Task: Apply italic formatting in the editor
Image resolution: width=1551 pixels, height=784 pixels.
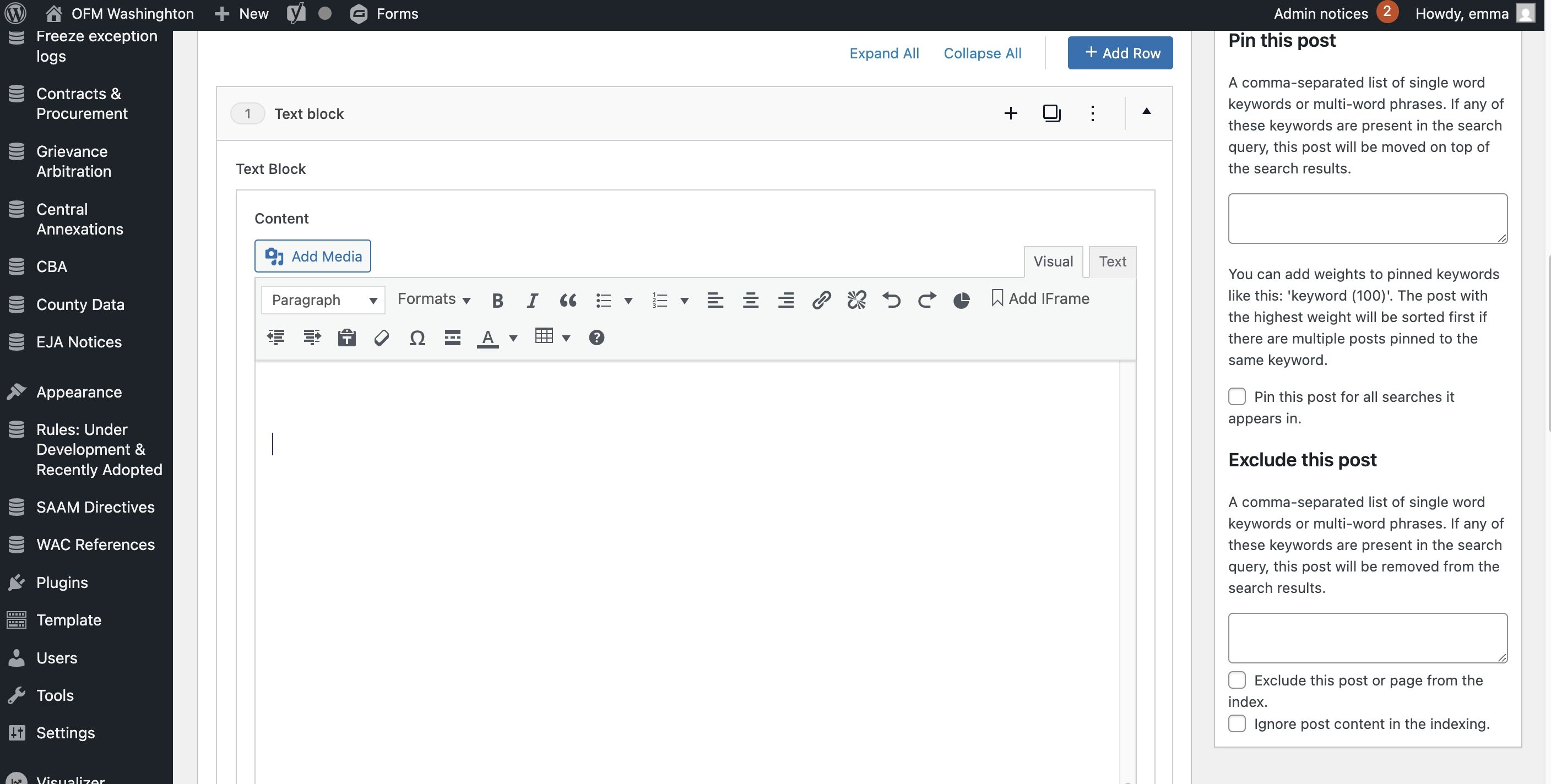Action: coord(532,300)
